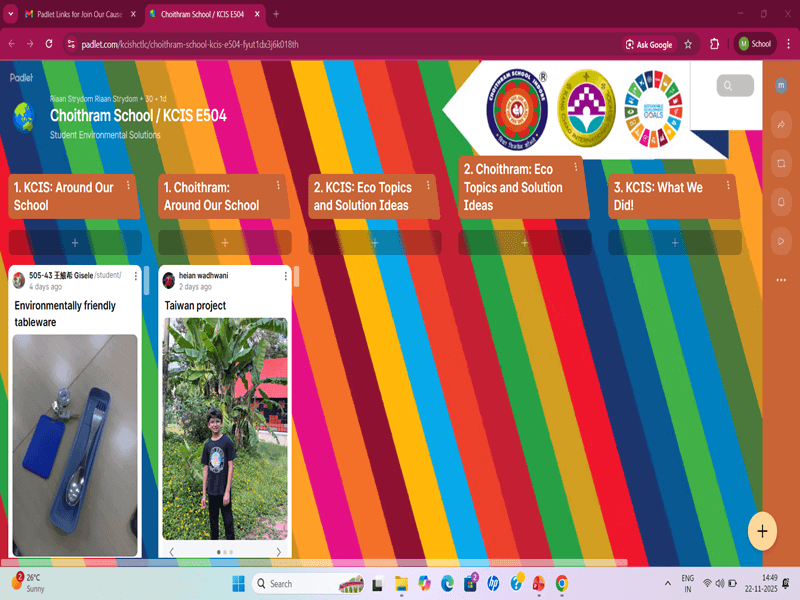This screenshot has height=600, width=800.
Task: Add a post under 2. KCIS: Eco Topics
Action: [374, 243]
